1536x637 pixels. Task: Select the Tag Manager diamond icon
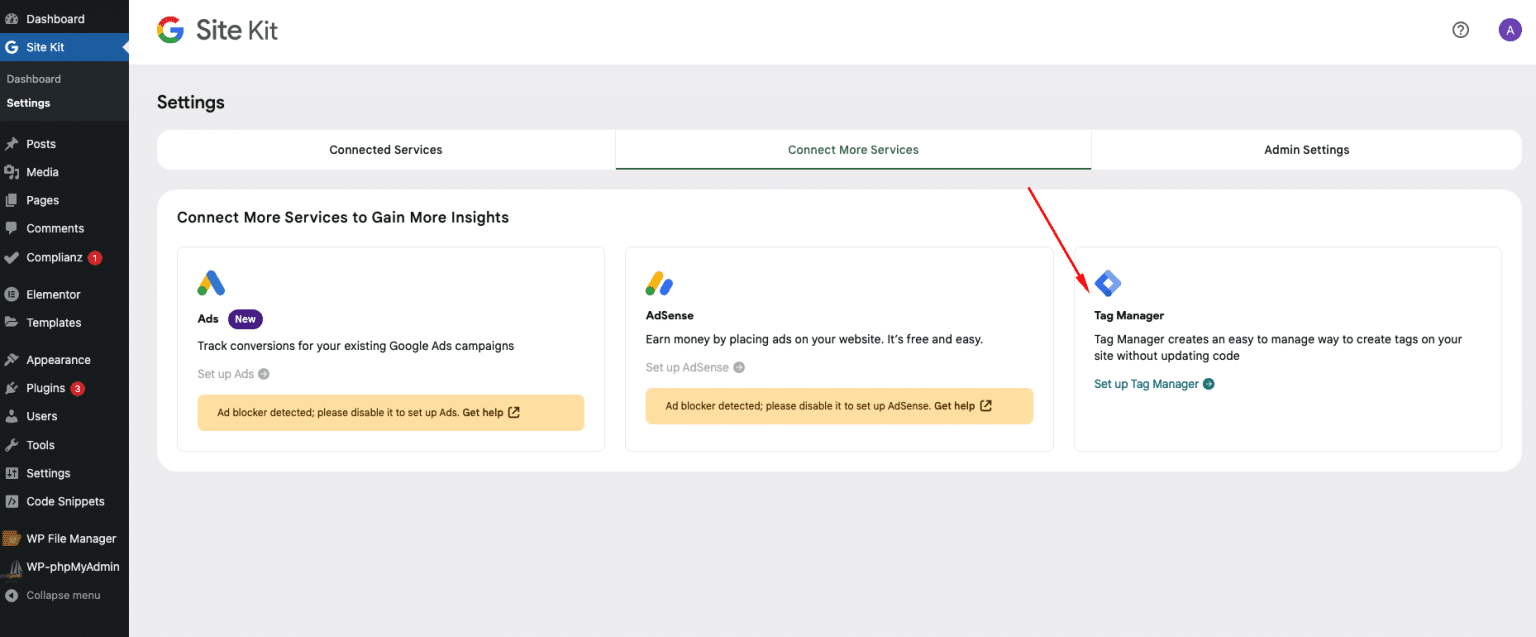[x=1107, y=283]
